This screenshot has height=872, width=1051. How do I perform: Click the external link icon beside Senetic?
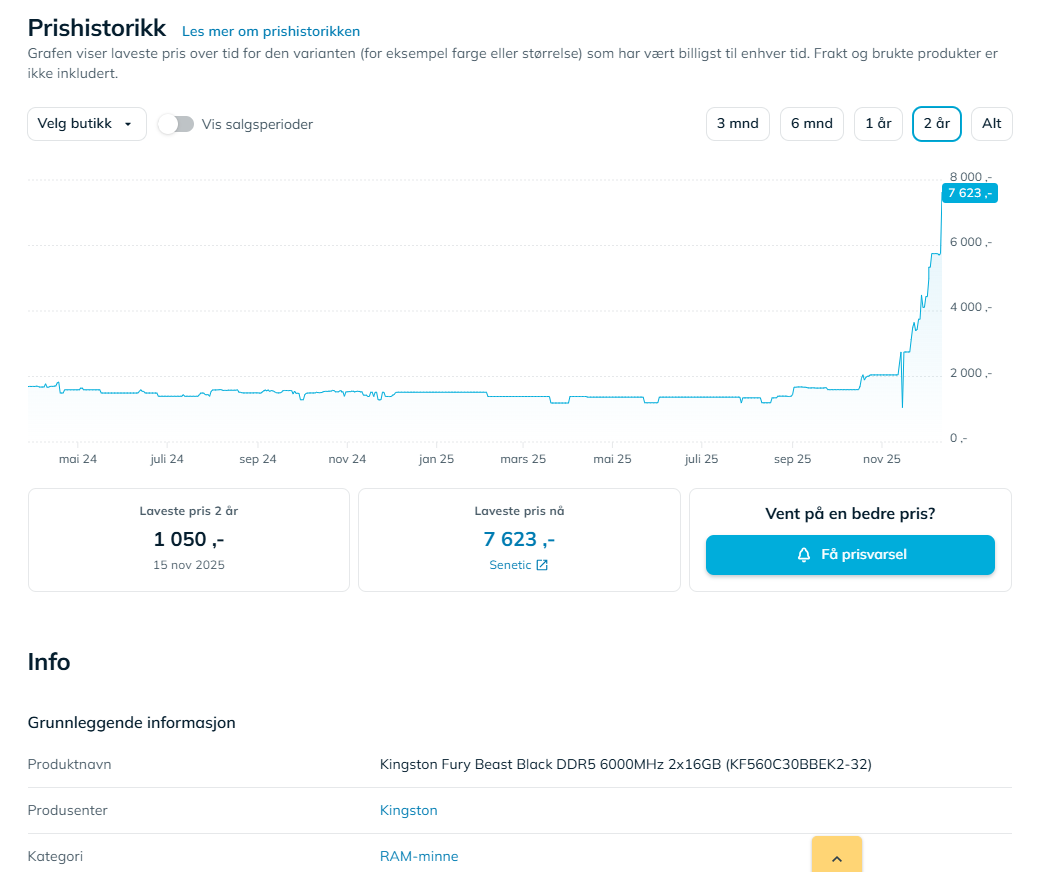tap(542, 565)
